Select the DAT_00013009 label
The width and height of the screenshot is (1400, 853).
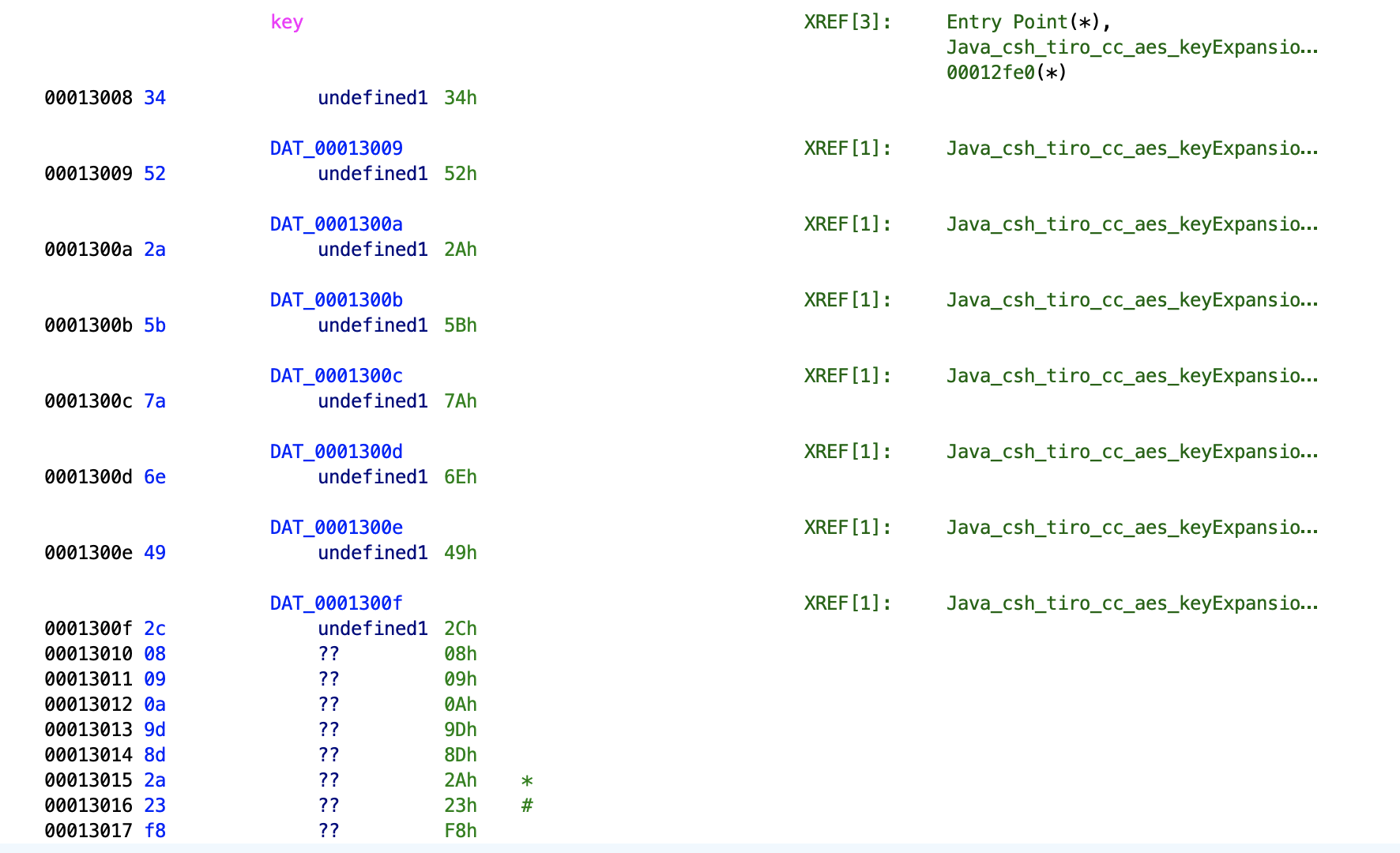tap(336, 148)
